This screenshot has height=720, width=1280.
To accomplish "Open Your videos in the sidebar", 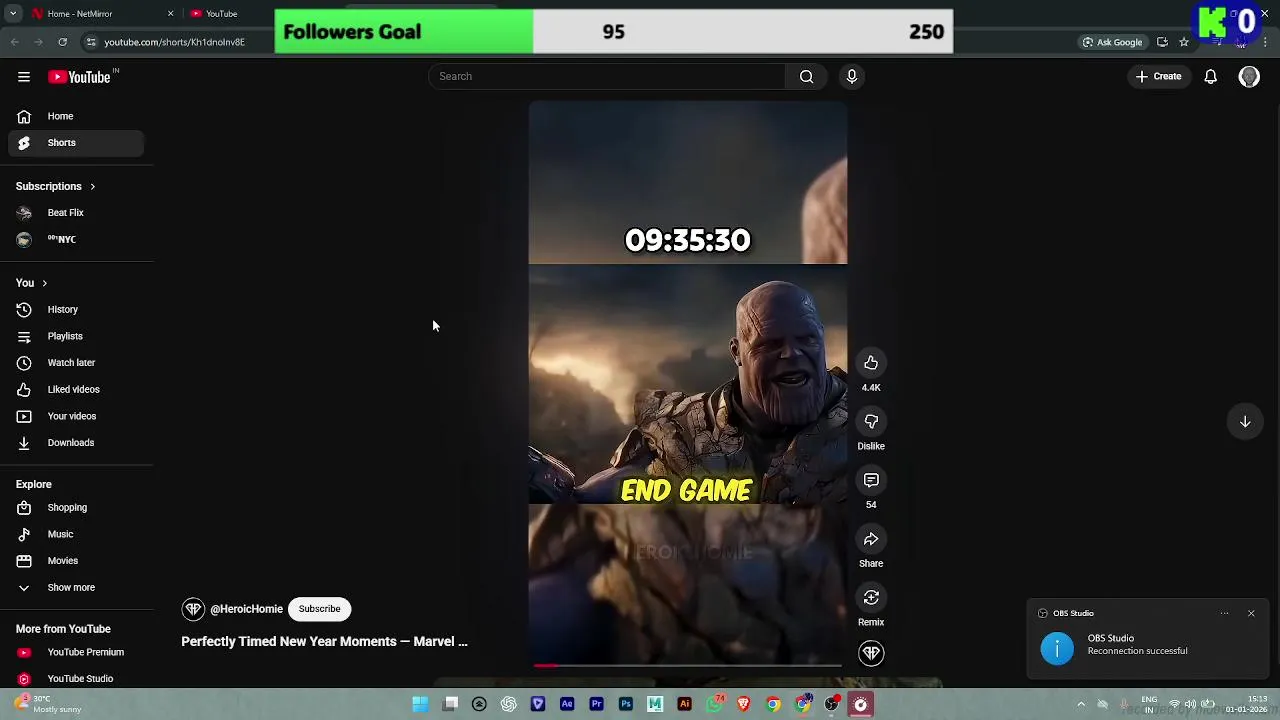I will (76, 416).
